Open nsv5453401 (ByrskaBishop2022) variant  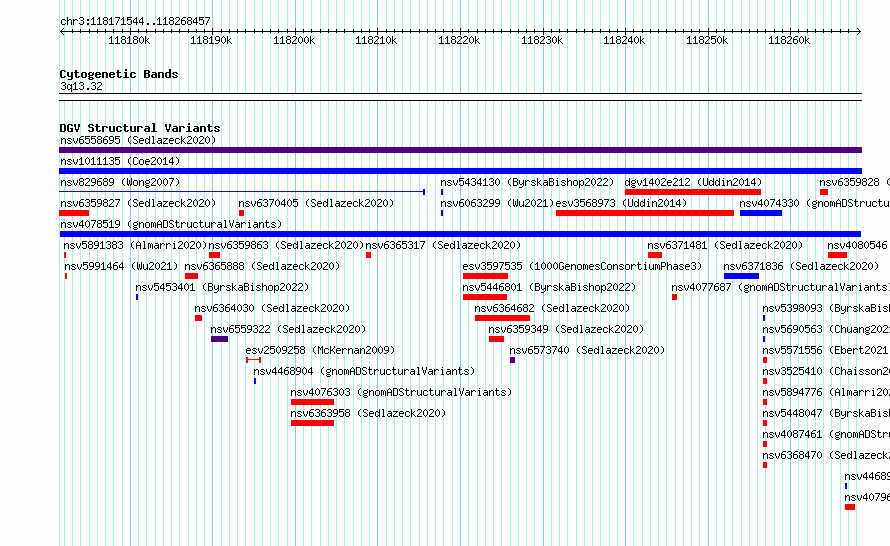[222, 287]
